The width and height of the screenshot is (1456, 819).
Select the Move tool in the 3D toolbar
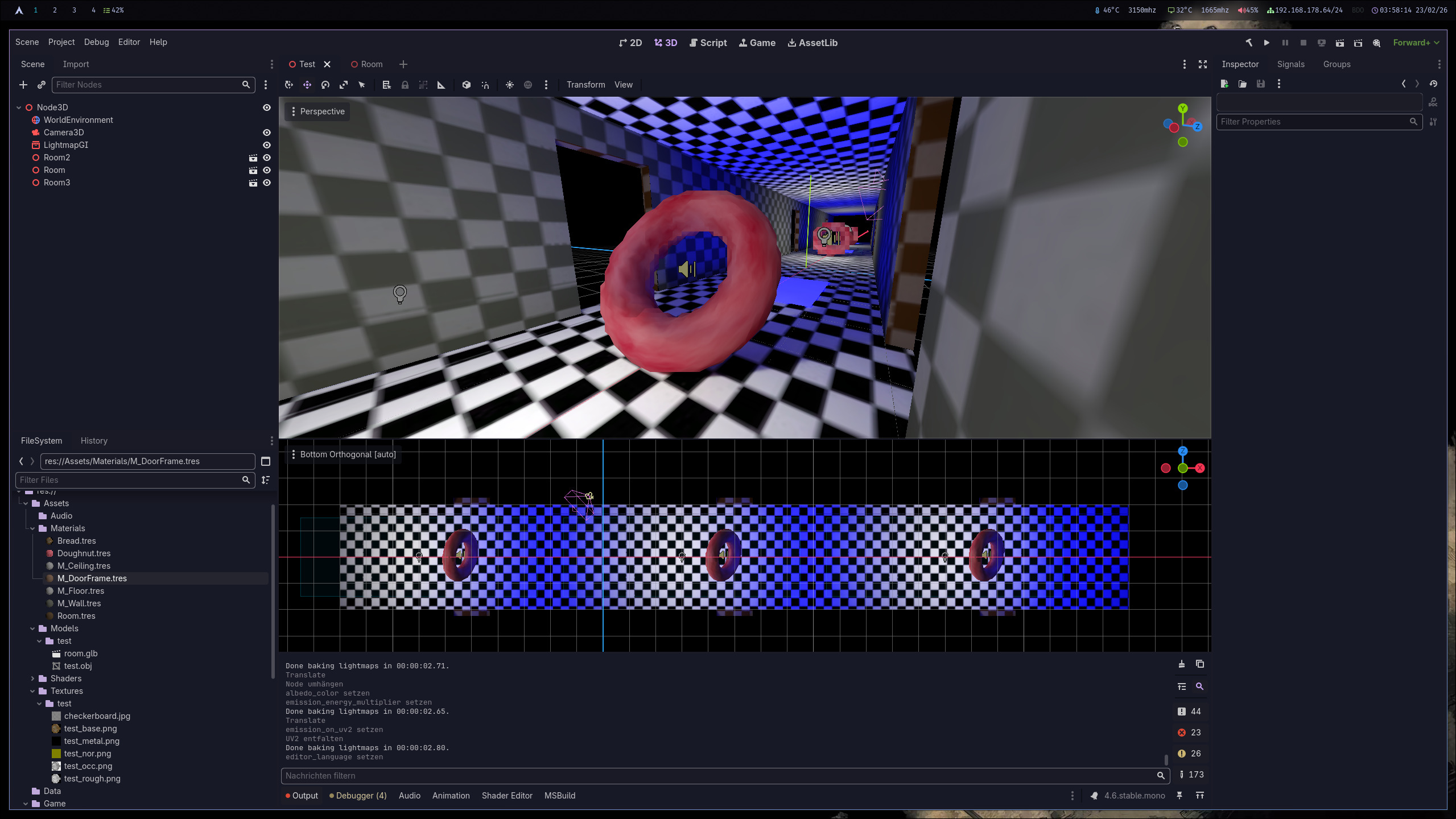(x=307, y=84)
